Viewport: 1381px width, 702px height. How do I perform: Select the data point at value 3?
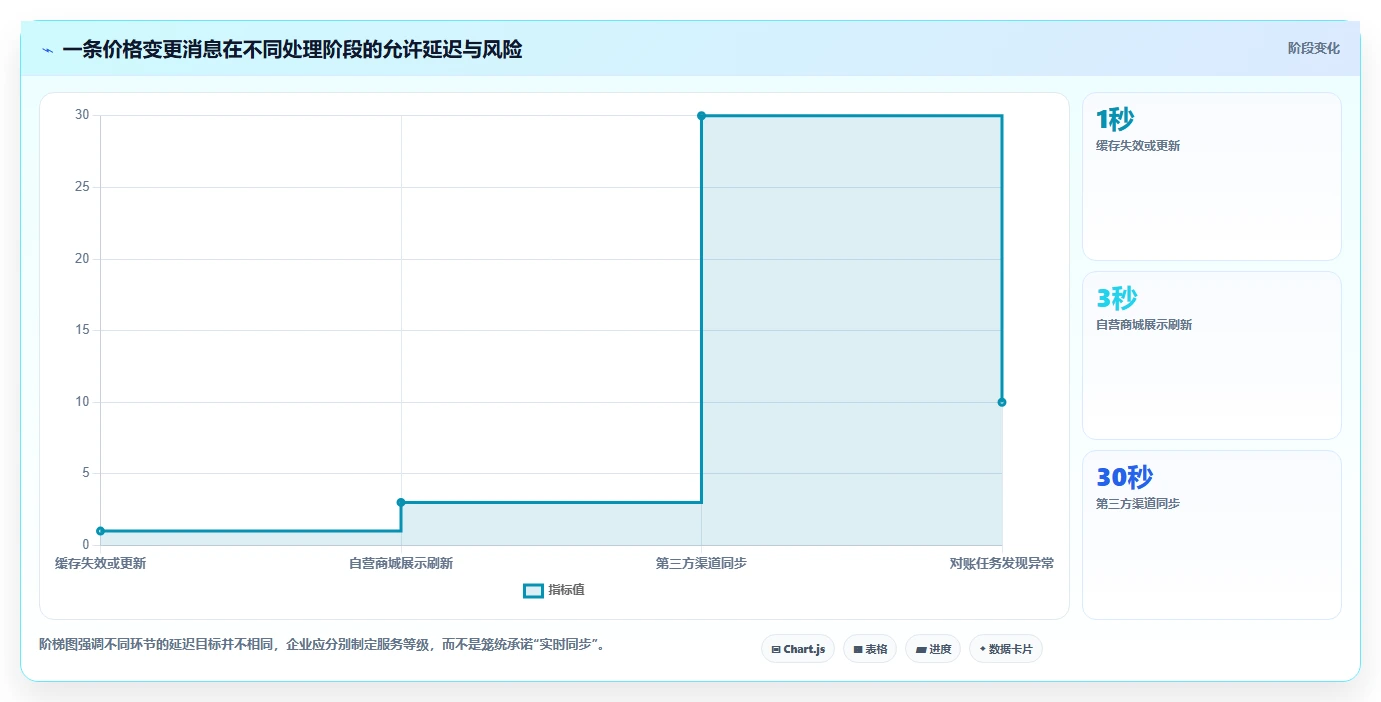[x=401, y=502]
